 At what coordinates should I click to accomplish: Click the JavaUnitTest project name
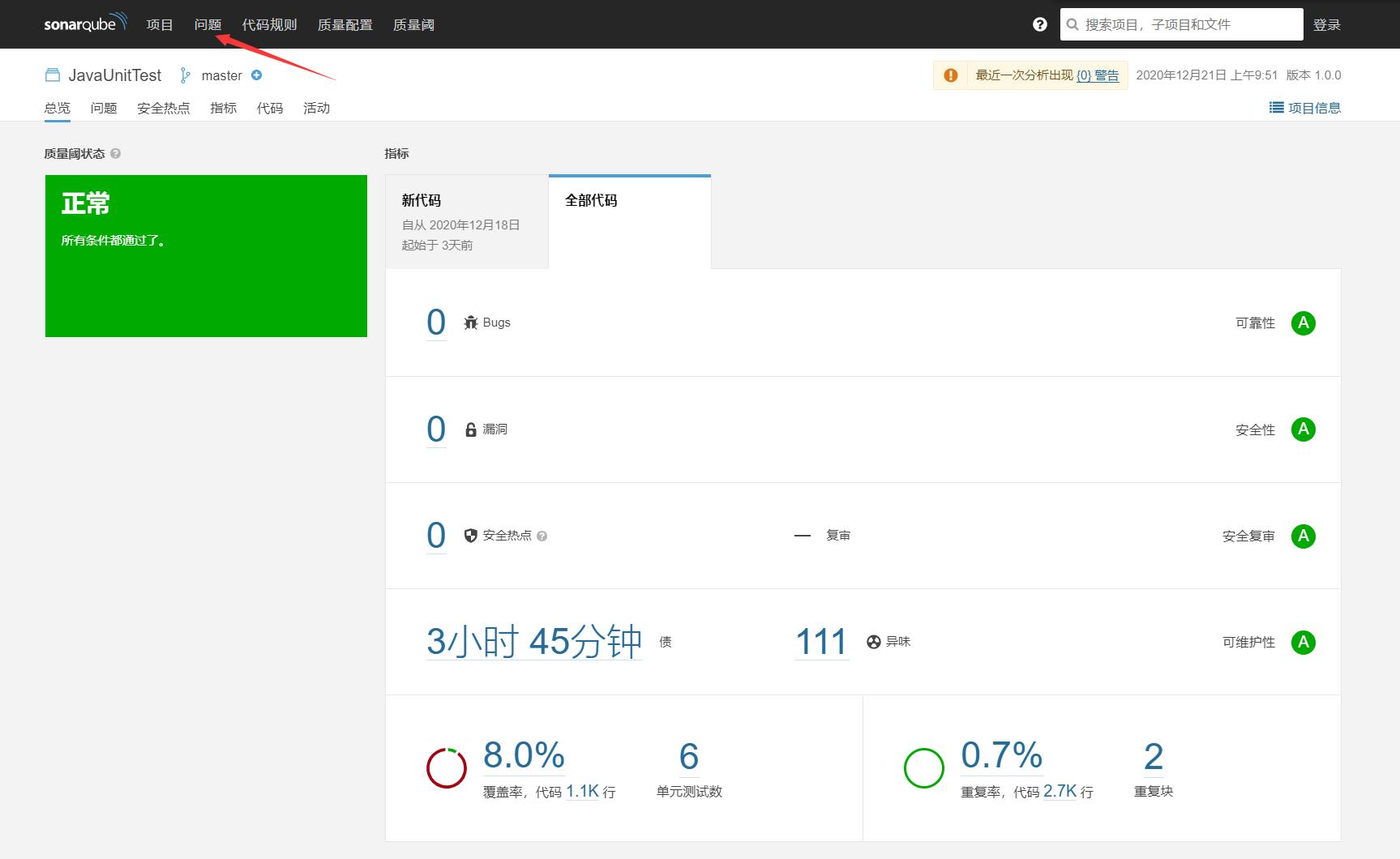[x=115, y=75]
